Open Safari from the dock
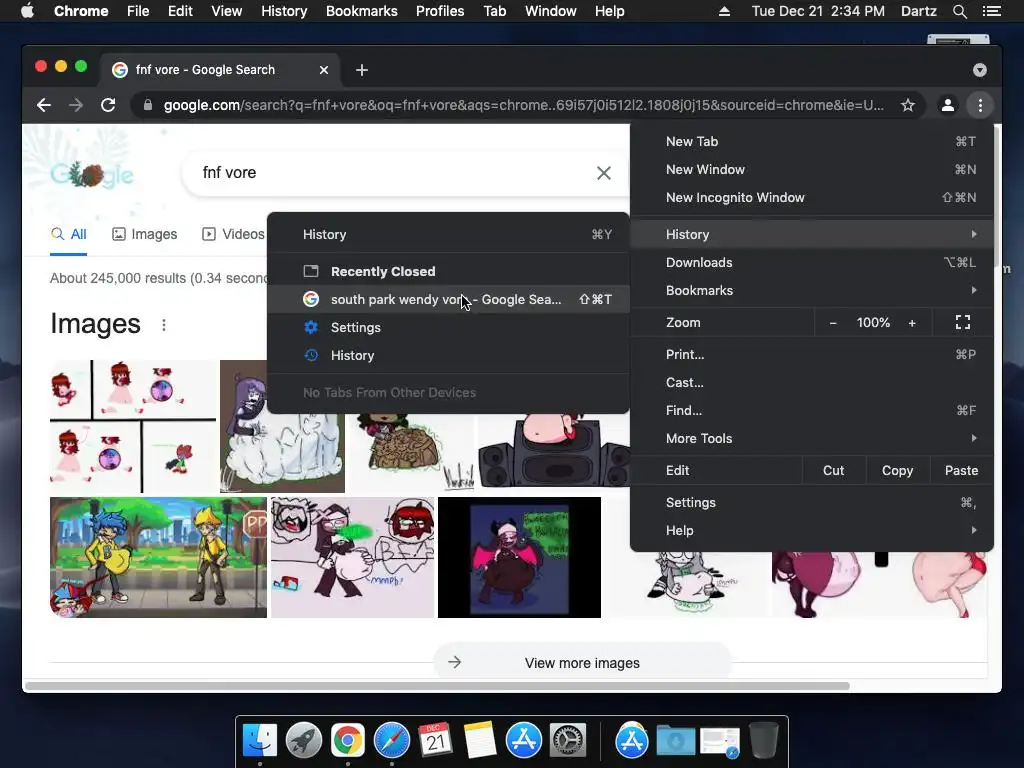 pyautogui.click(x=392, y=741)
